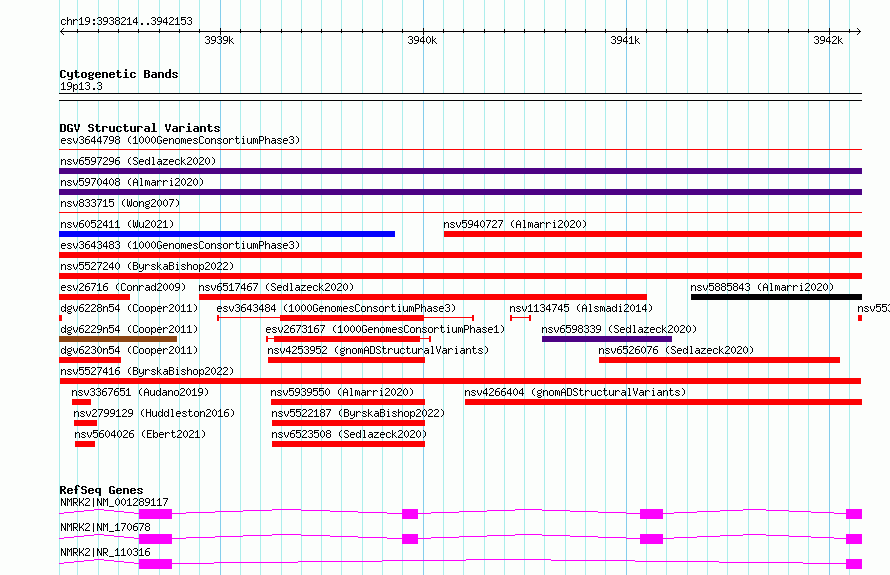Screen dimensions: 890x575
Task: Select nsv6523508 (Sedlazeck2020) label
Action: point(349,434)
